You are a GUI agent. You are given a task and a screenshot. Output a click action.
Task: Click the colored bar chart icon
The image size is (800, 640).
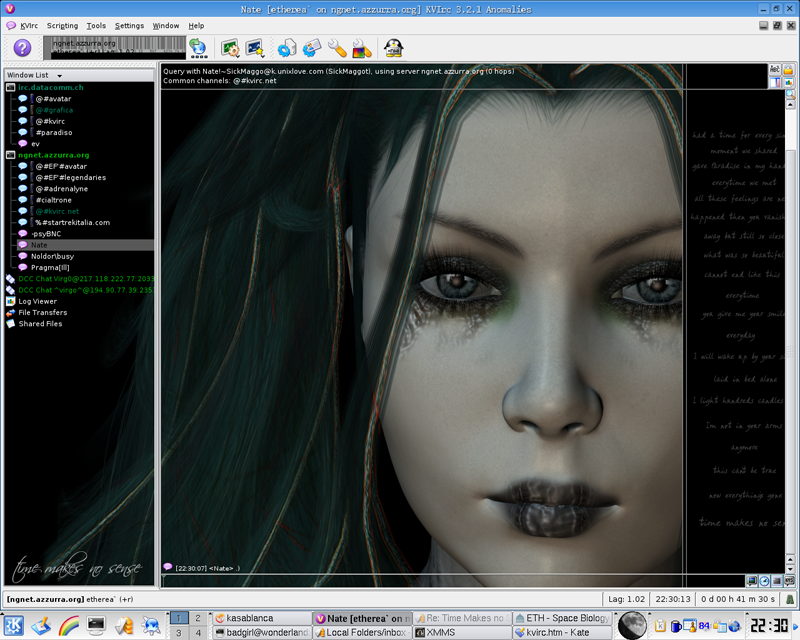click(x=789, y=82)
